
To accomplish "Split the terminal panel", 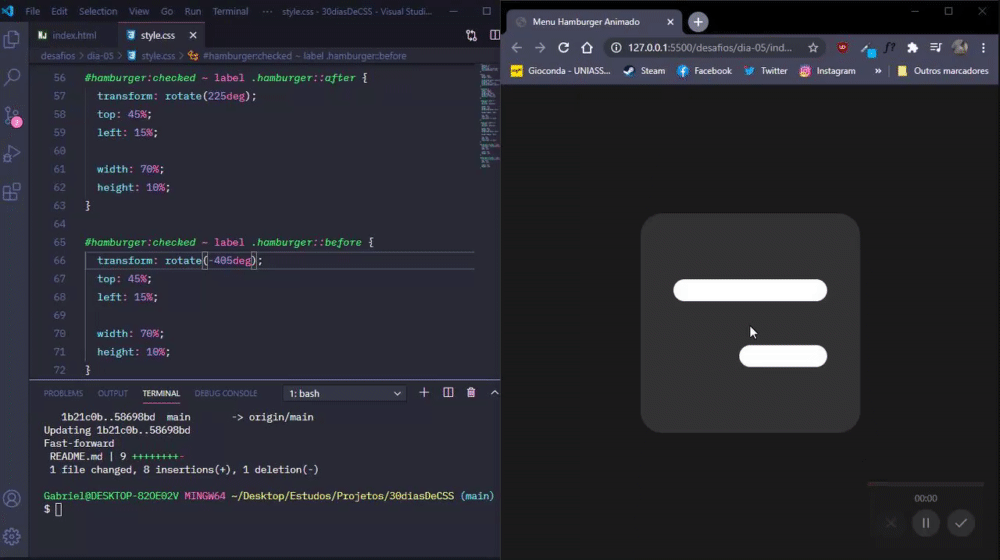I will [448, 393].
